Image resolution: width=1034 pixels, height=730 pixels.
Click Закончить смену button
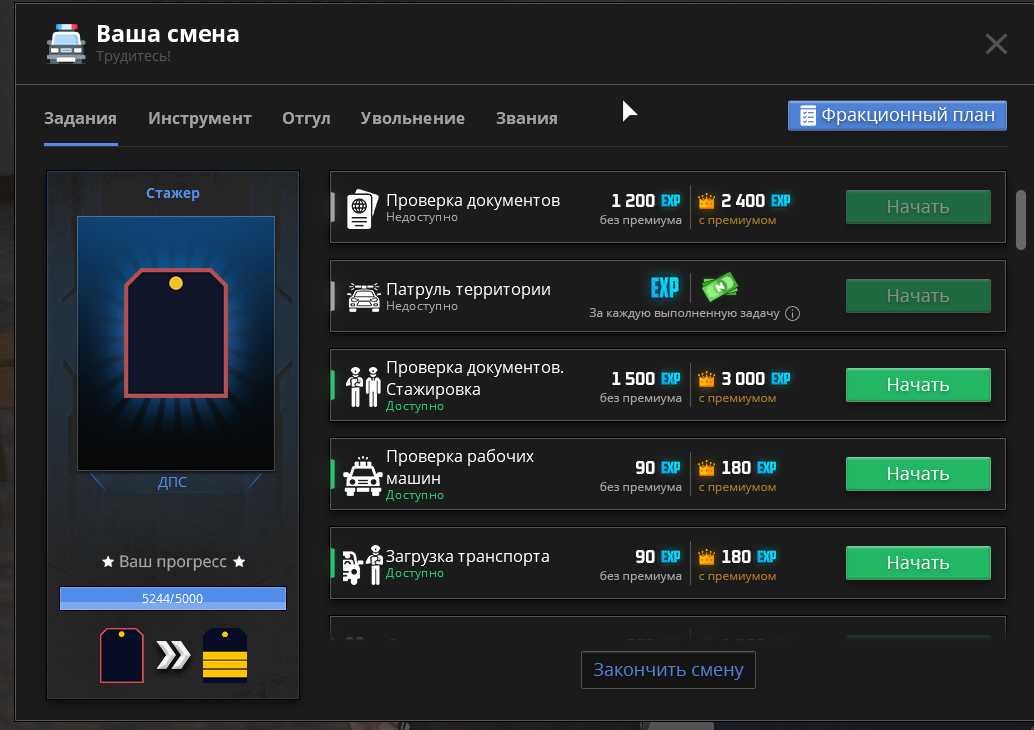pos(668,670)
